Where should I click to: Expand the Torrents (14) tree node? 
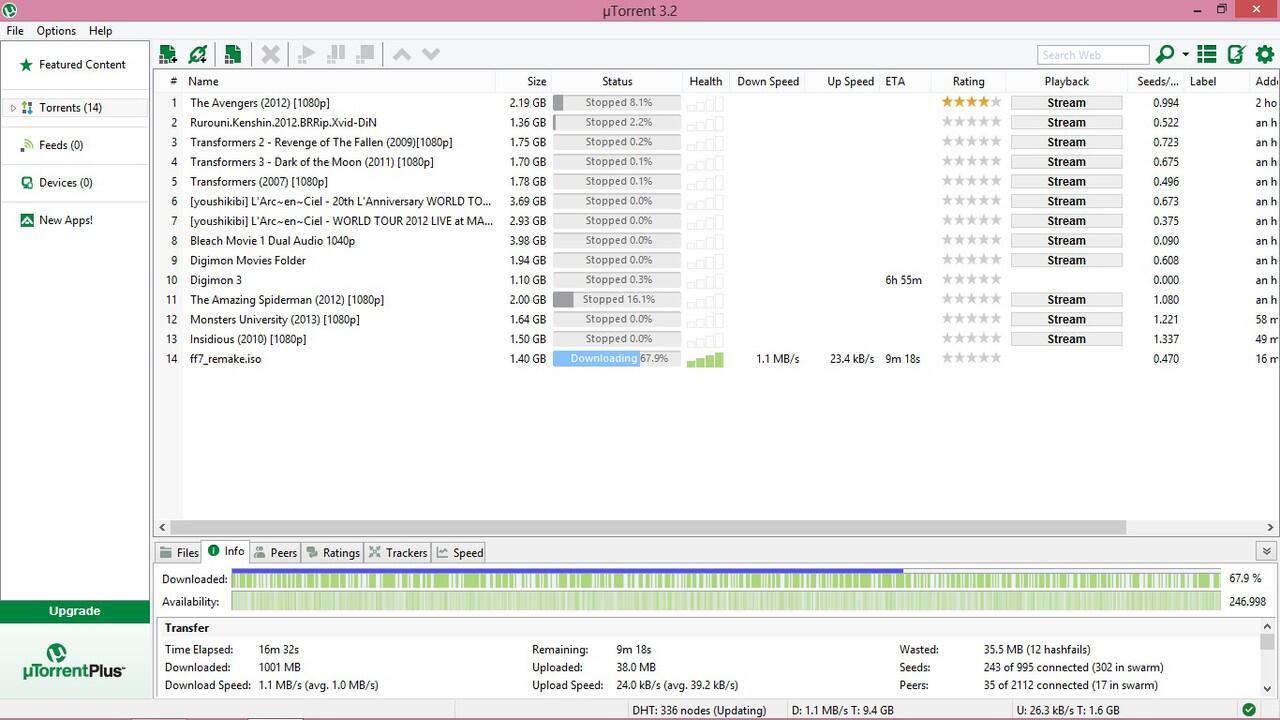coord(13,108)
